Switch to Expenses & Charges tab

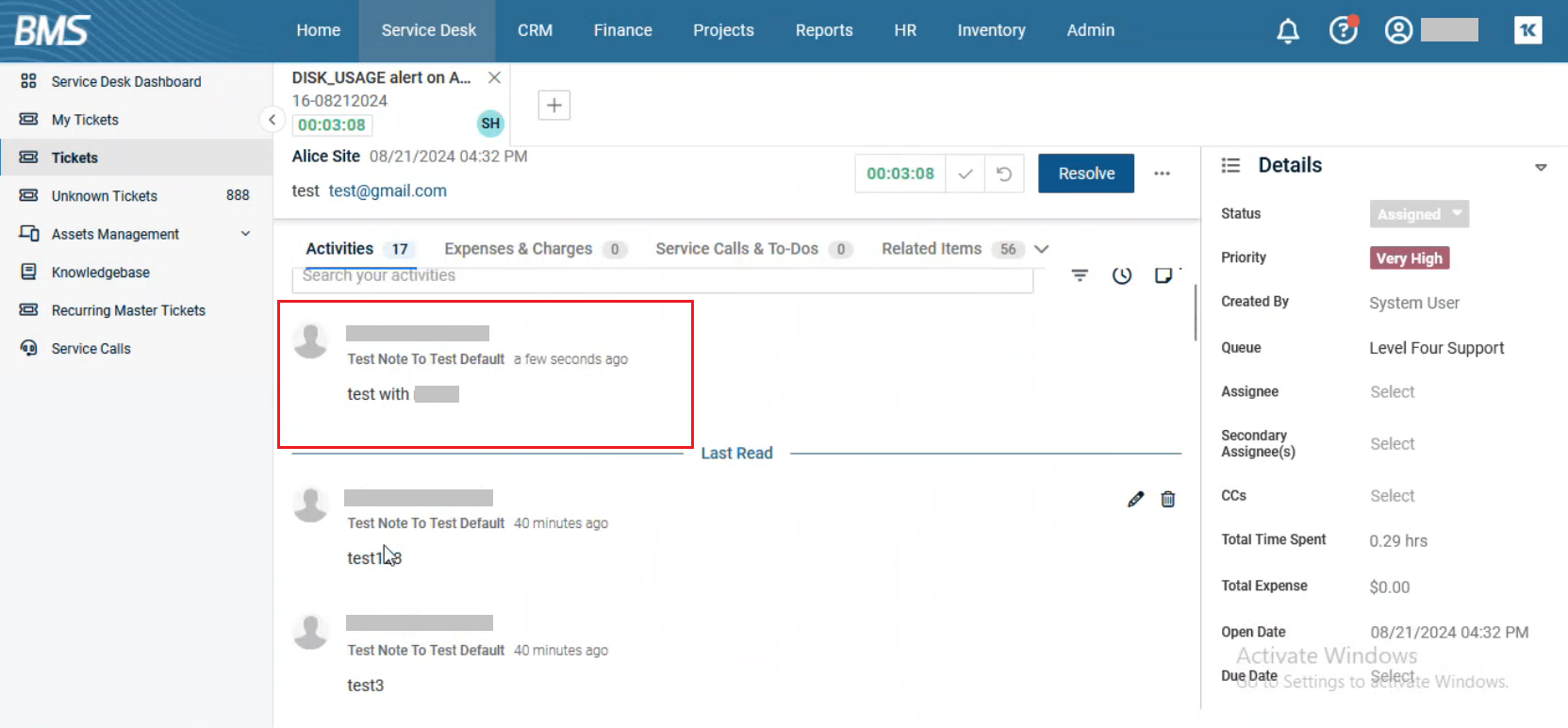click(519, 249)
